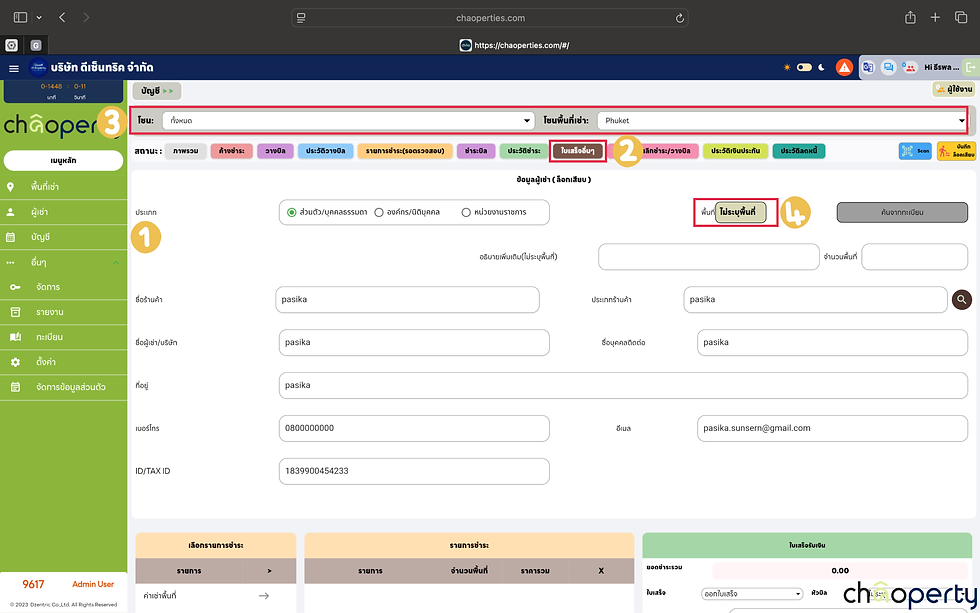Select the องค์กร/นิติบุคคล radio option
The height and width of the screenshot is (613, 980).
pyautogui.click(x=379, y=212)
